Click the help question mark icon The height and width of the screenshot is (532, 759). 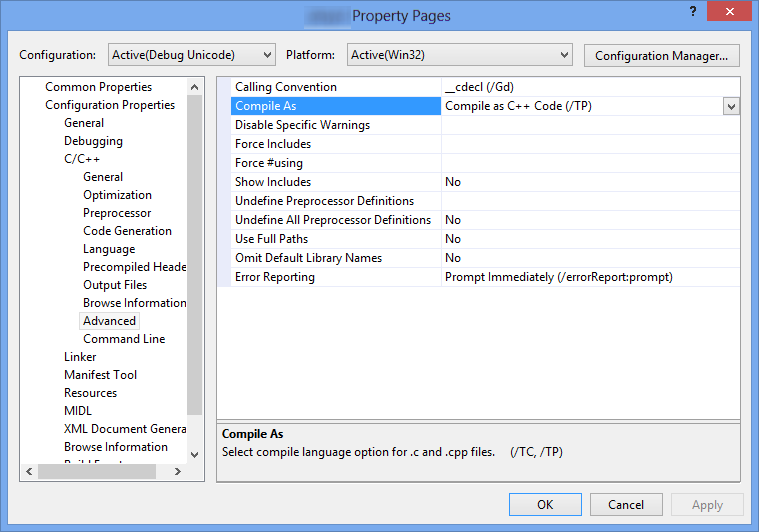pyautogui.click(x=693, y=11)
